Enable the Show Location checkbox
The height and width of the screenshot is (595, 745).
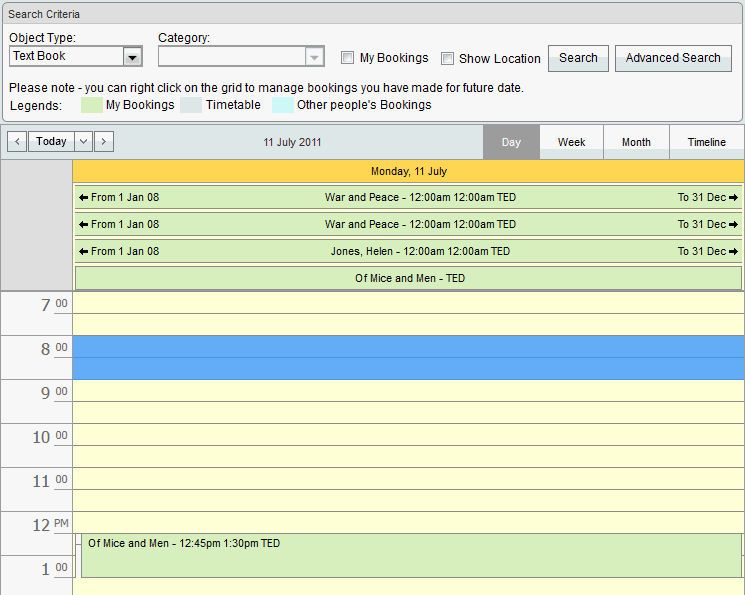pos(447,58)
